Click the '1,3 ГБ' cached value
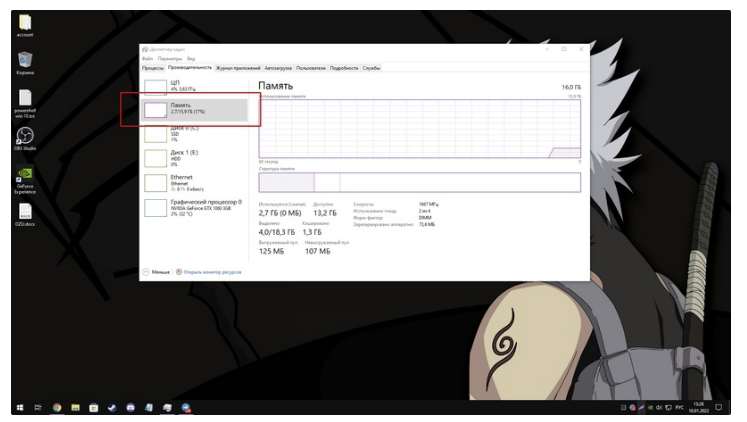 (312, 232)
